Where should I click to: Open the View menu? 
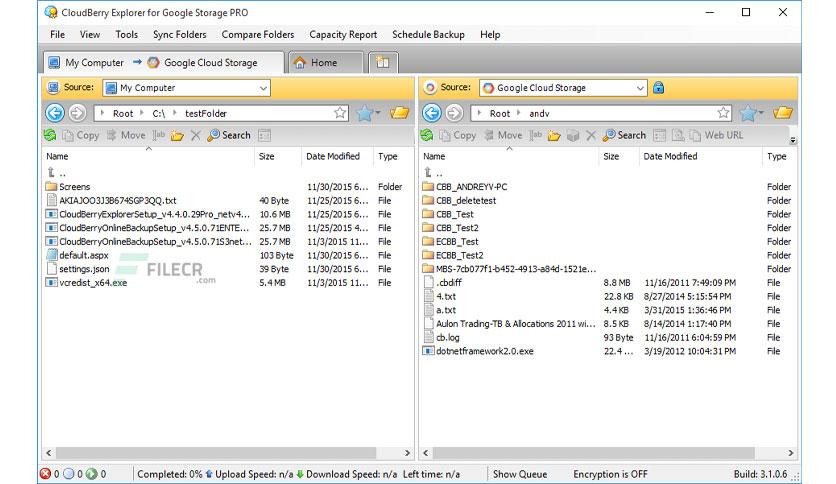(90, 35)
